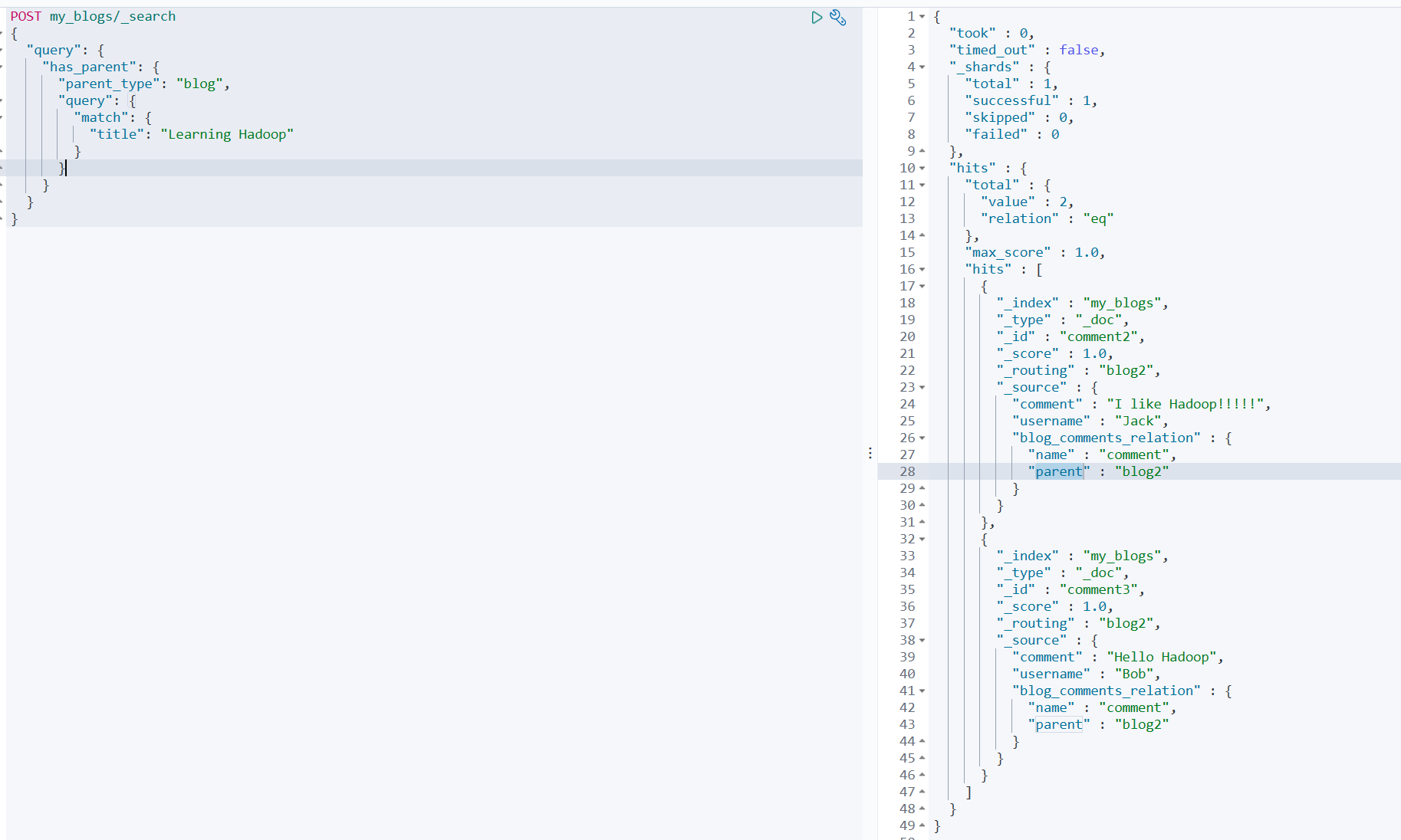
Task: Run the request with the play icon
Action: pyautogui.click(x=817, y=17)
